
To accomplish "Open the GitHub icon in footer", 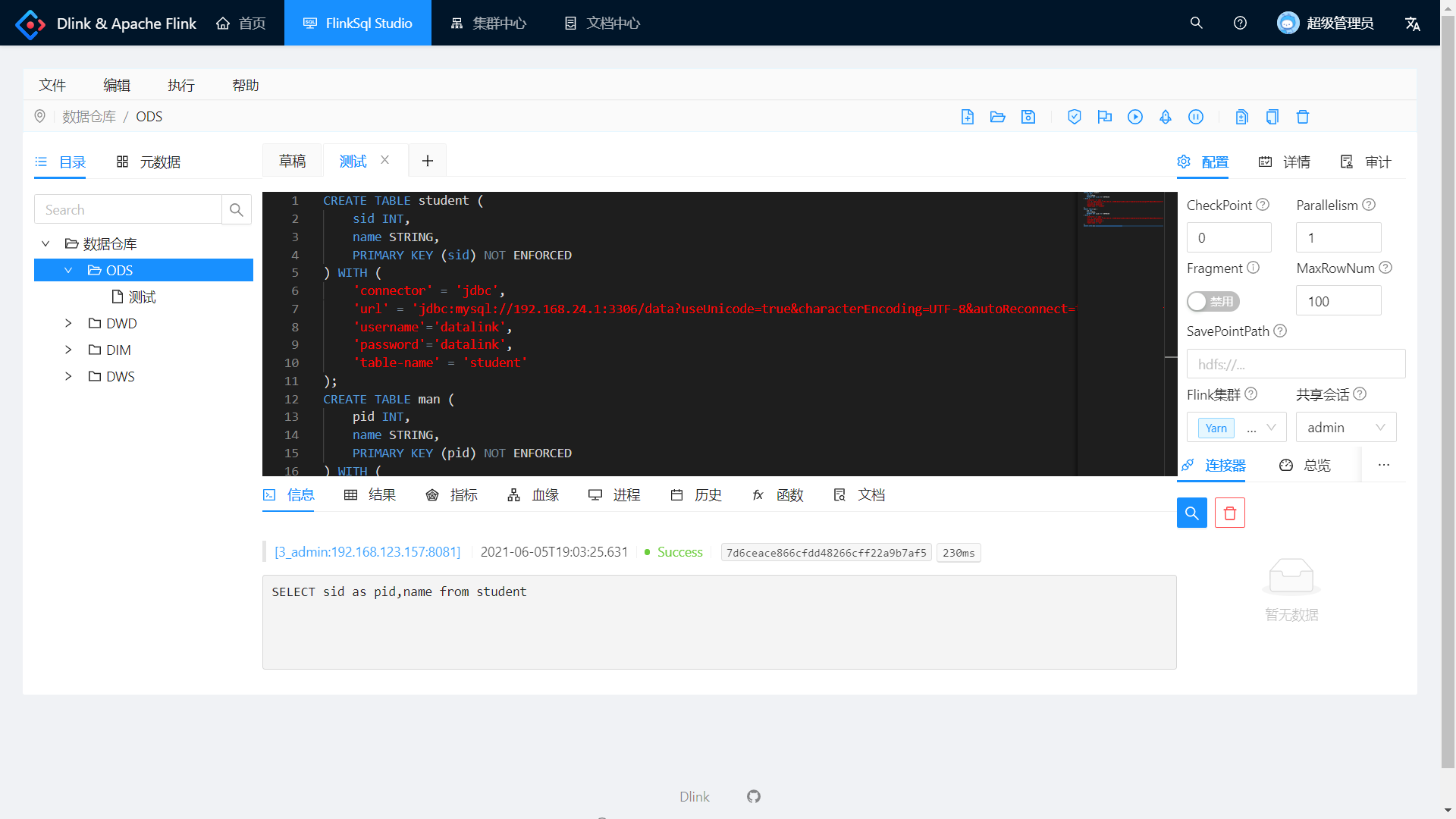I will (x=753, y=796).
